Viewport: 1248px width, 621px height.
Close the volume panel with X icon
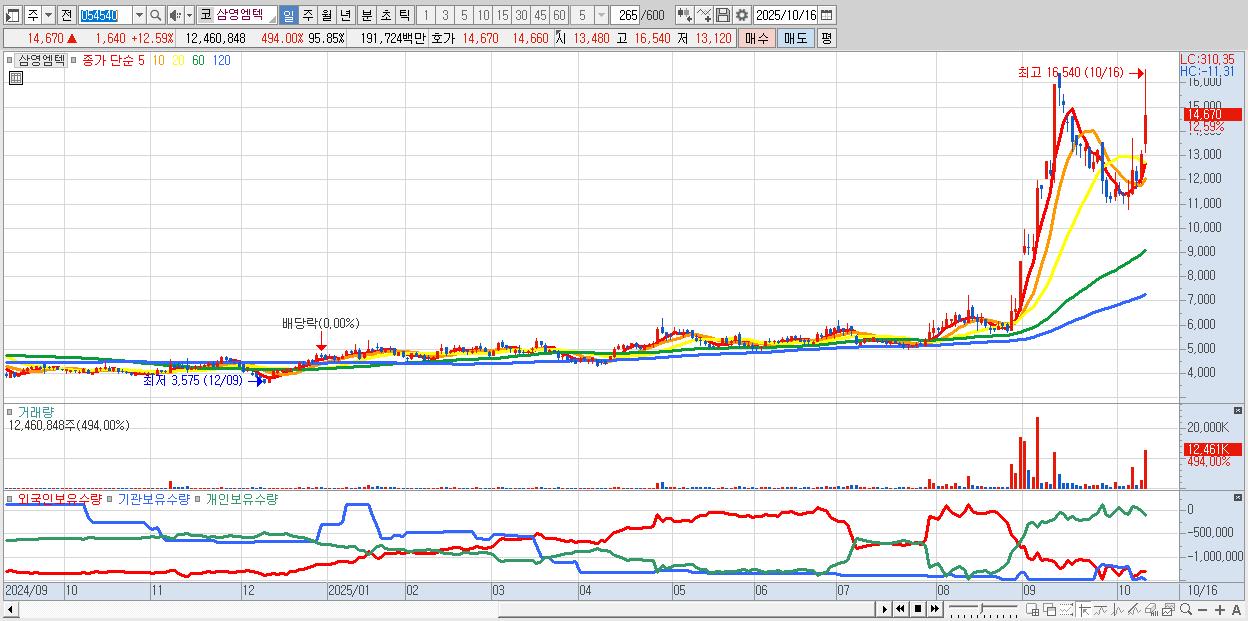(1238, 411)
